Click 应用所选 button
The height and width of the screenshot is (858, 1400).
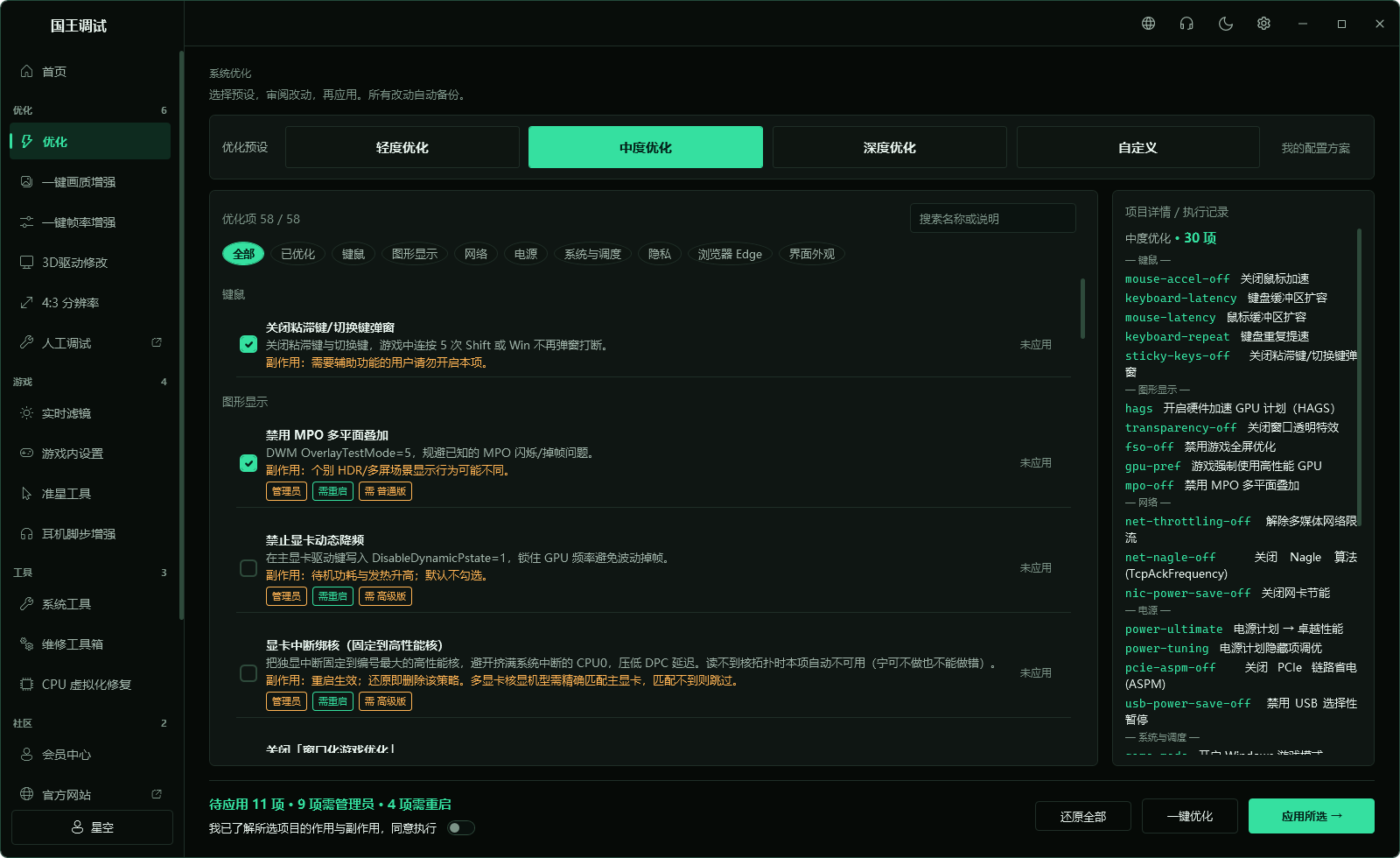(1312, 816)
